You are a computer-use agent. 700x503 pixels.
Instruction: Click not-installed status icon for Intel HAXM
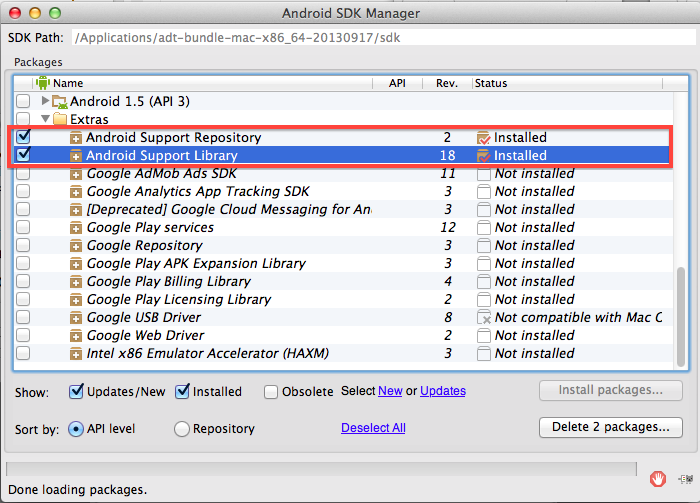[x=483, y=354]
